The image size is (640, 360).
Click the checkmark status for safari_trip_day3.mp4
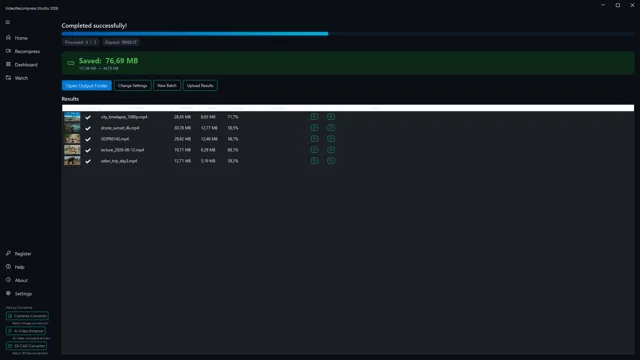(x=88, y=161)
